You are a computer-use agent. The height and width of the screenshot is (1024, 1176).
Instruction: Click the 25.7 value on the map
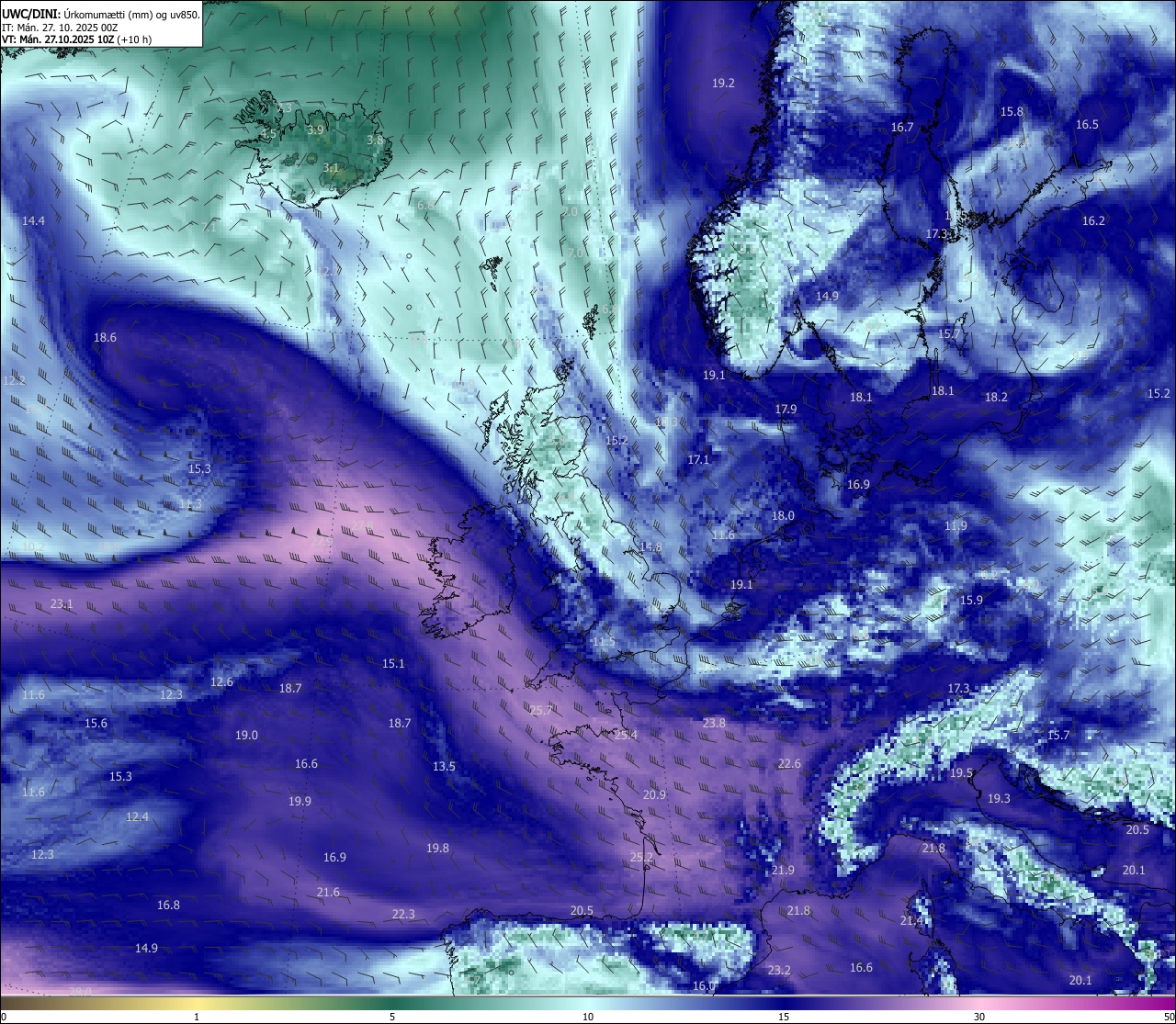pyautogui.click(x=542, y=710)
